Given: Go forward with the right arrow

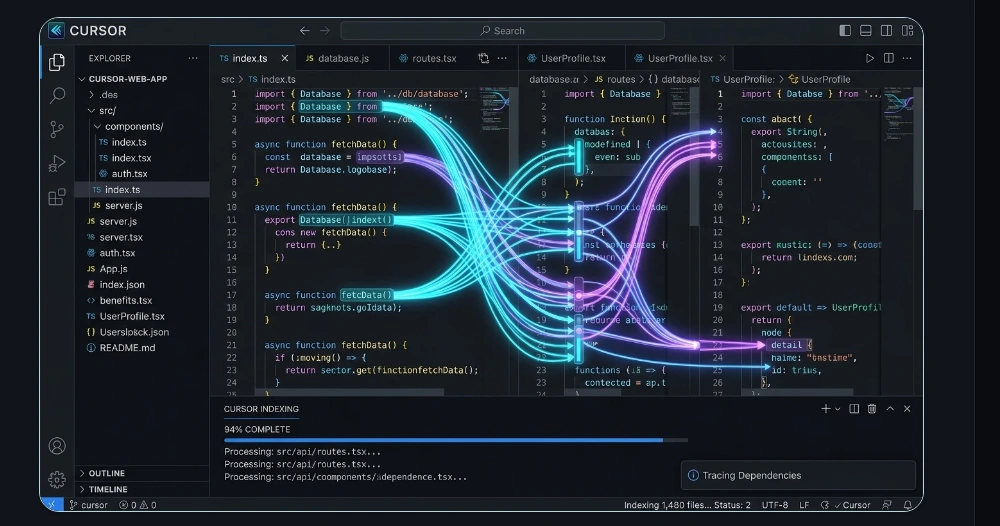Looking at the screenshot, I should [x=325, y=31].
